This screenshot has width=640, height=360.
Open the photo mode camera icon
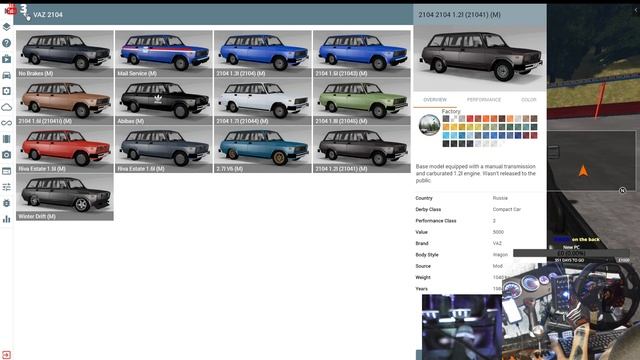click(x=7, y=155)
